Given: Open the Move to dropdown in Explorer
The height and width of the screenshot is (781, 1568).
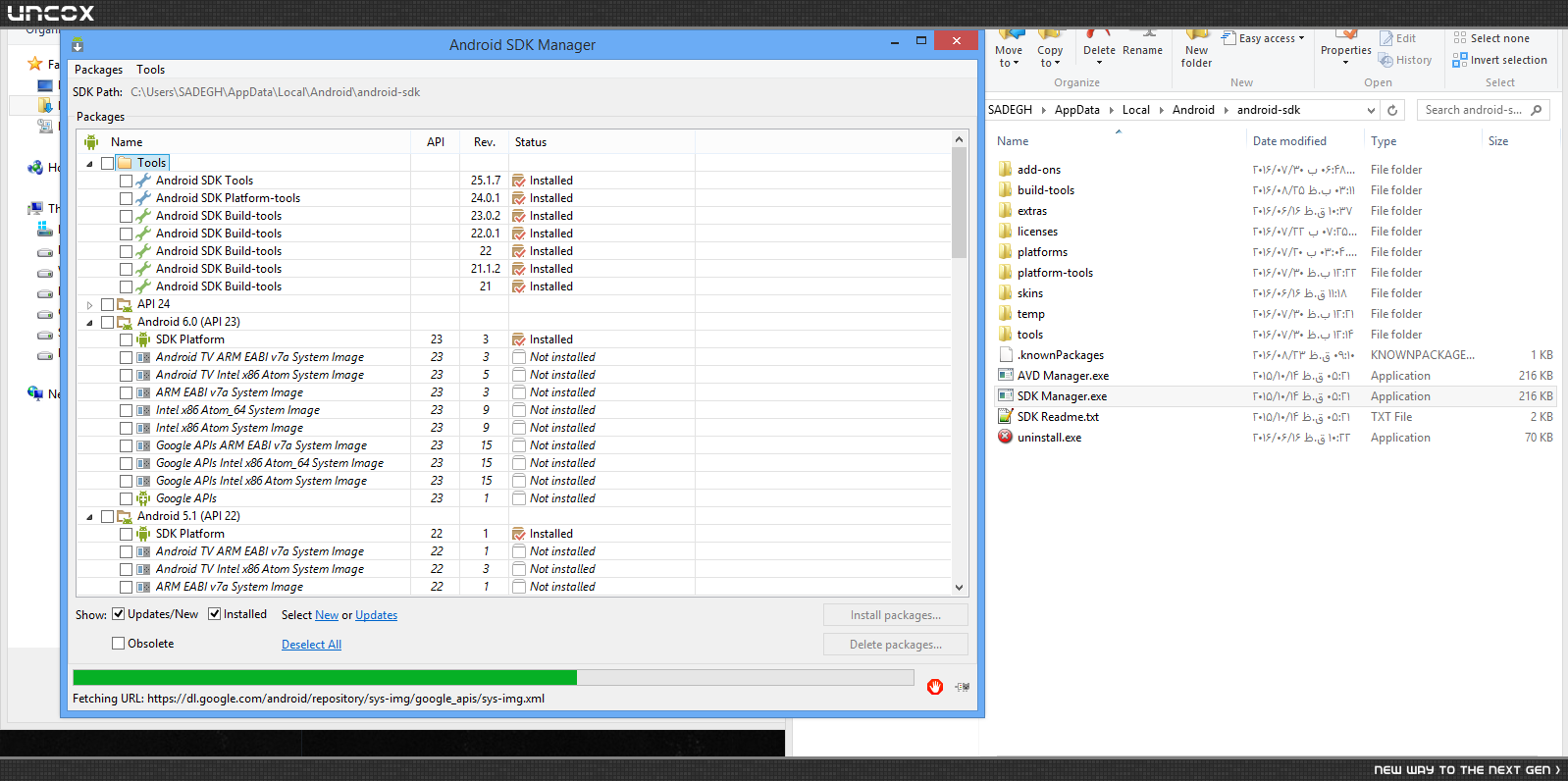Looking at the screenshot, I should tap(1009, 56).
